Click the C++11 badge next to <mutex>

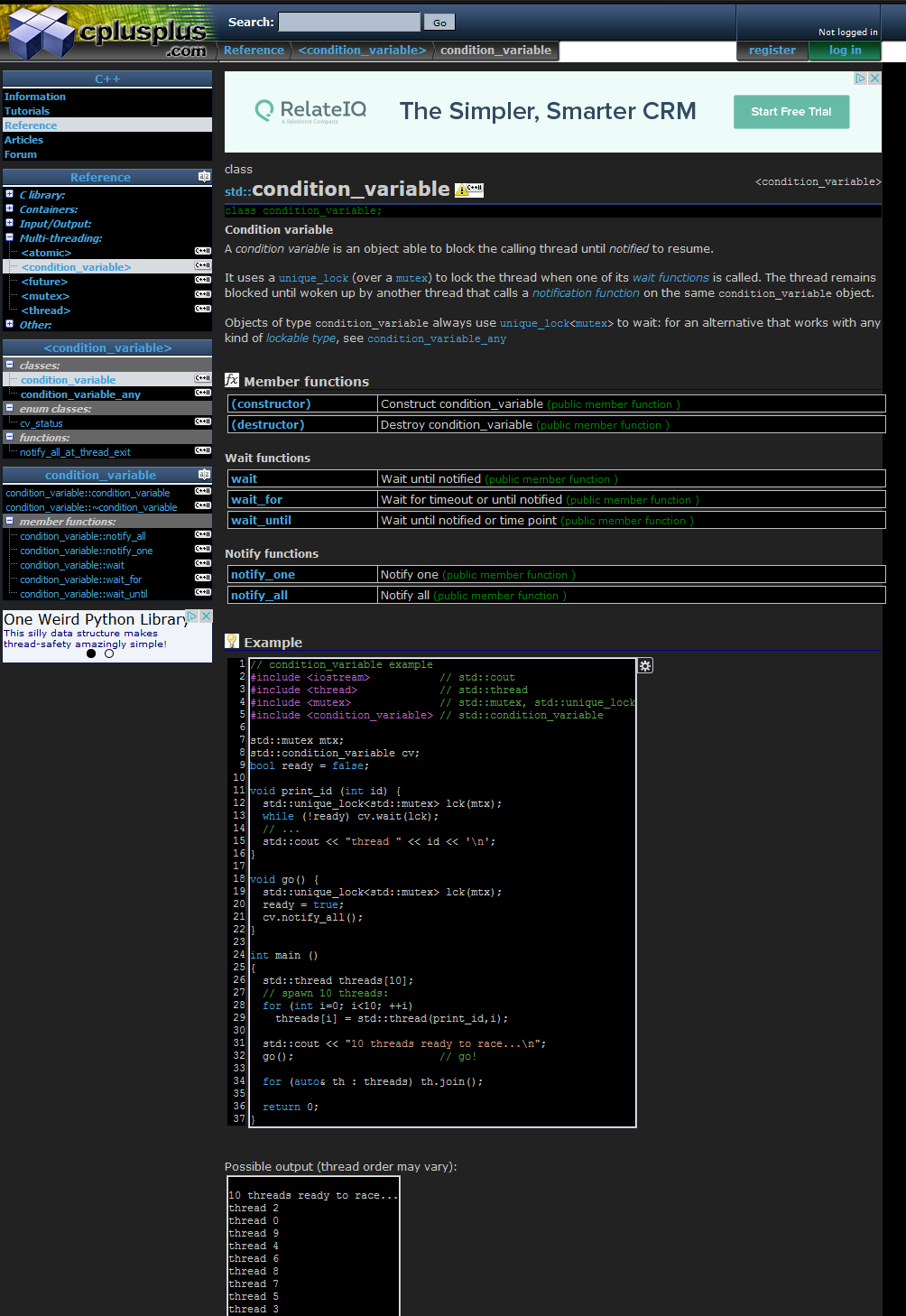coord(202,295)
